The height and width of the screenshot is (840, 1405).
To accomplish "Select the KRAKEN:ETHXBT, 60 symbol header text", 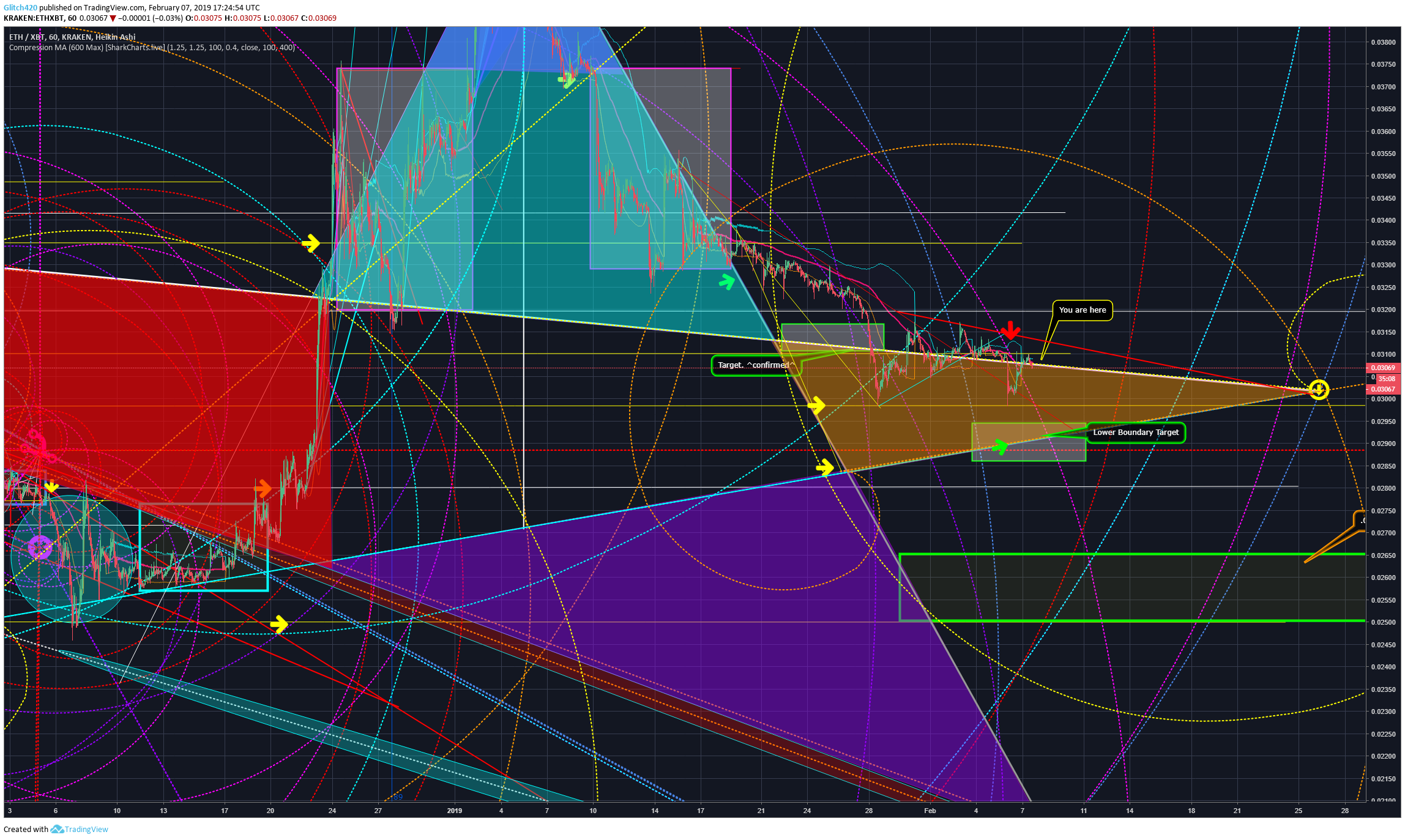I will (x=40, y=18).
